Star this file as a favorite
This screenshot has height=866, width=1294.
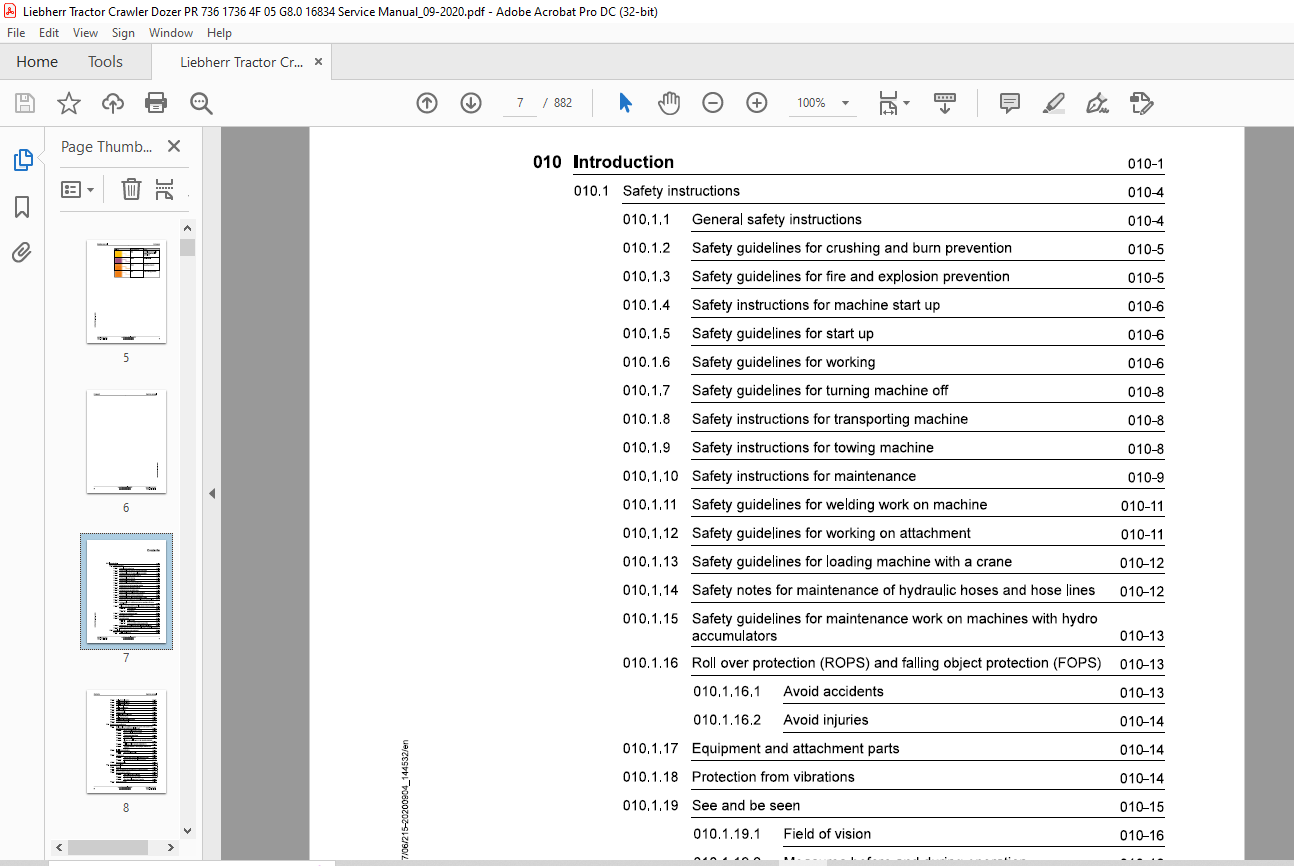pyautogui.click(x=68, y=103)
